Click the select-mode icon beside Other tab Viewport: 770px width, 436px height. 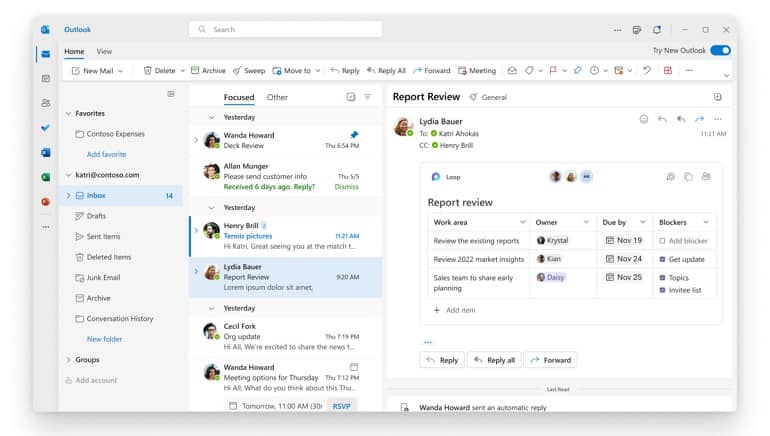pos(351,97)
